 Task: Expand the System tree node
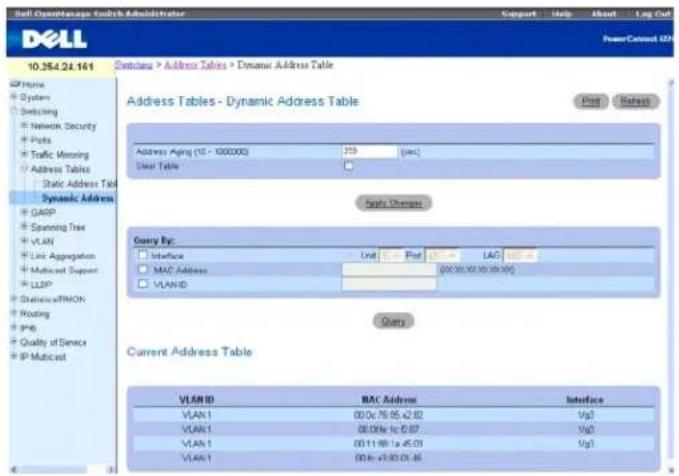(14, 97)
